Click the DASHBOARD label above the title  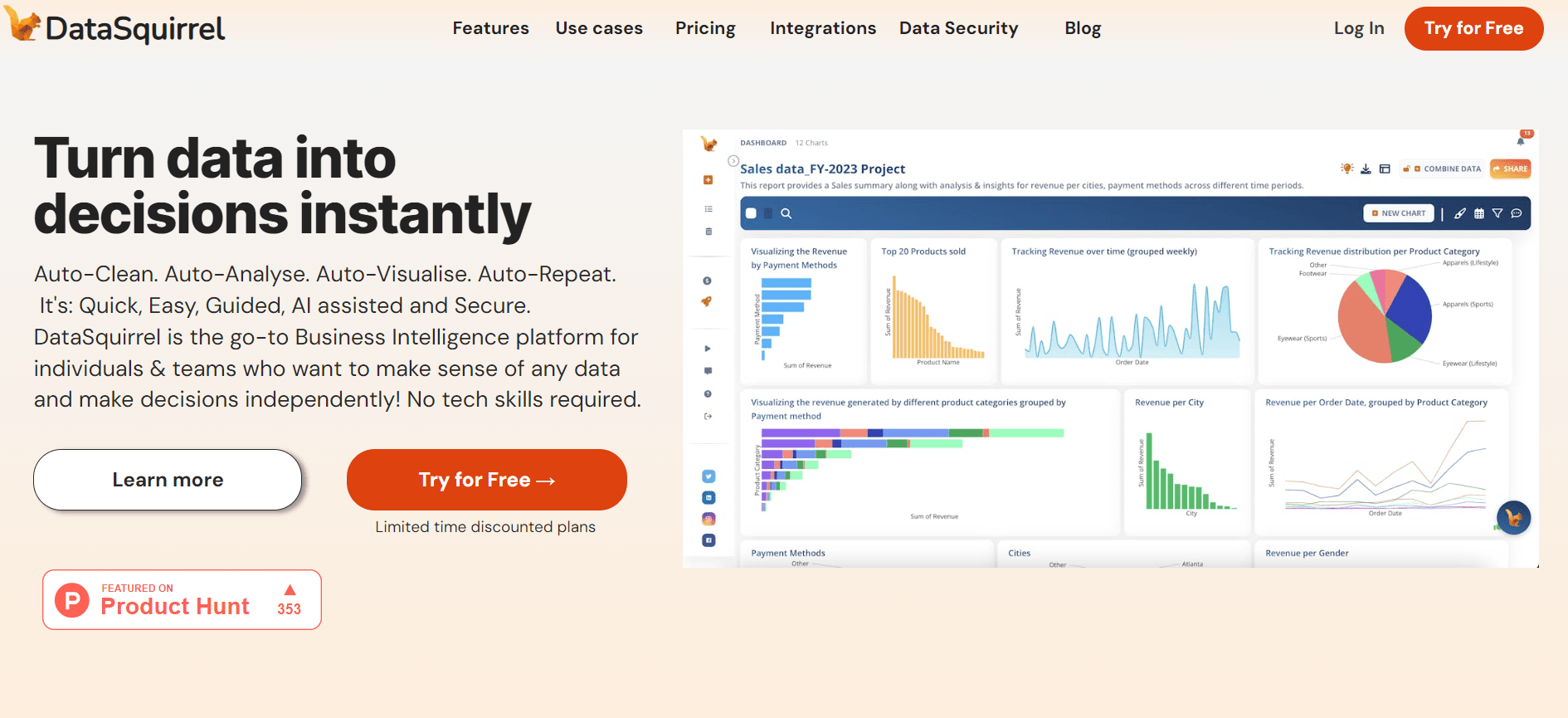click(x=763, y=143)
